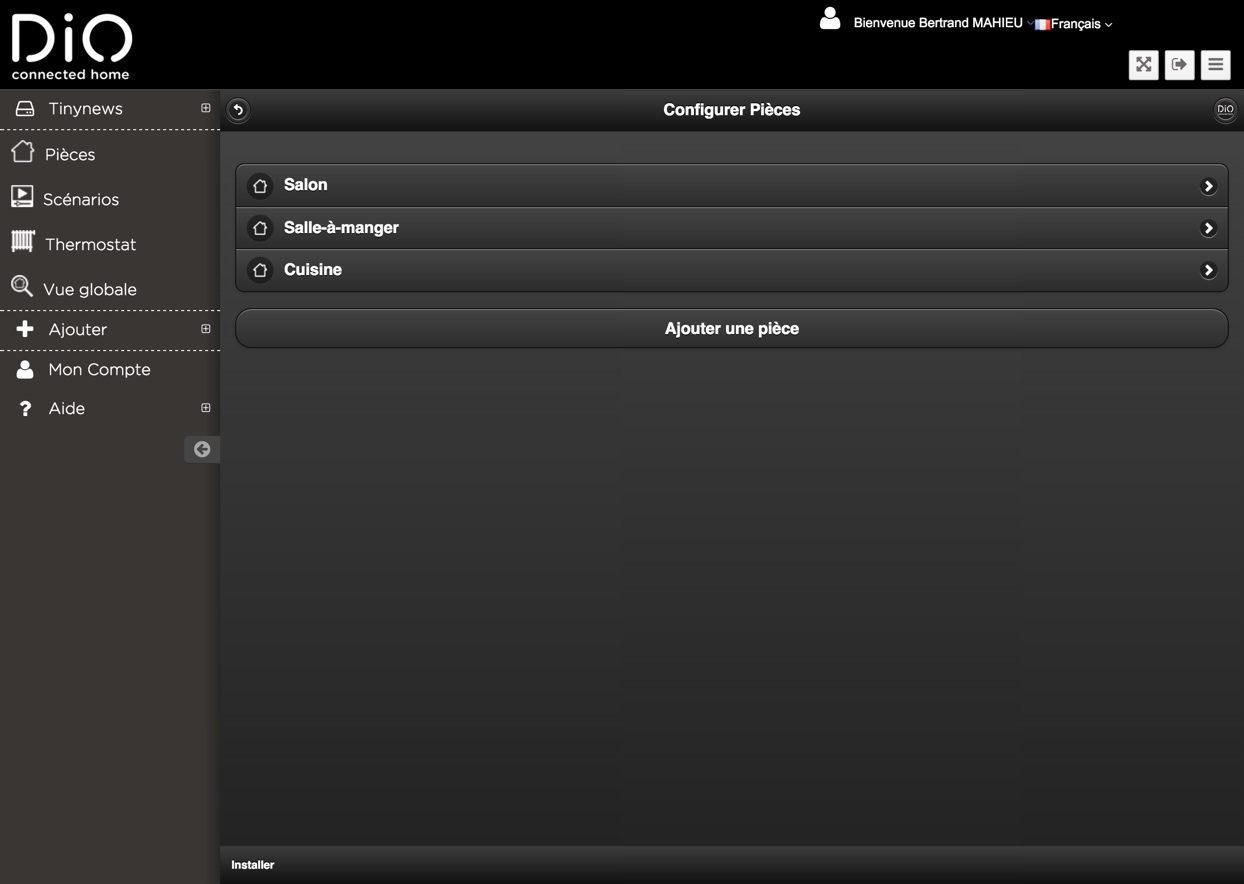The image size is (1244, 884).
Task: Click the Installer link in footer
Action: point(253,865)
